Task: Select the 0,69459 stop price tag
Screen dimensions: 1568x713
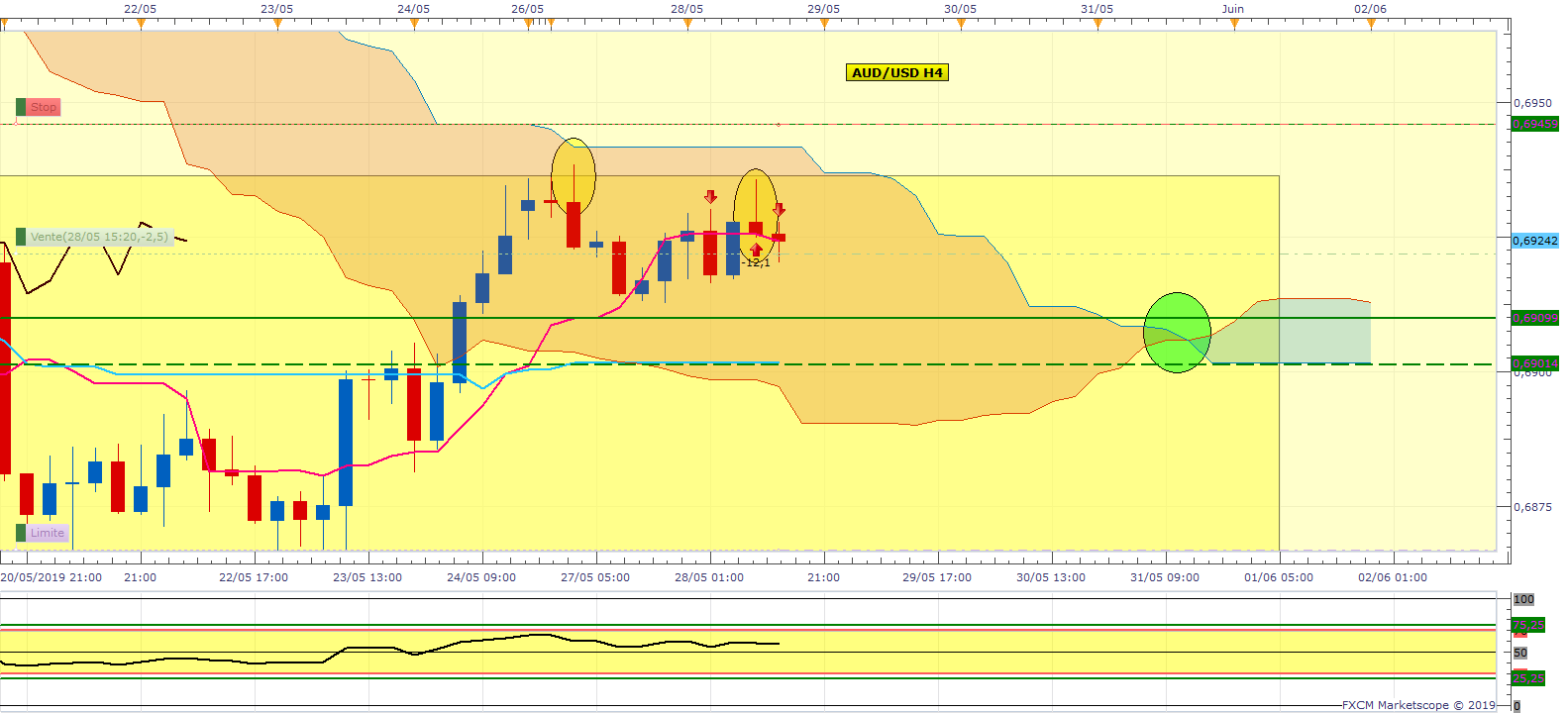Action: (x=1534, y=124)
